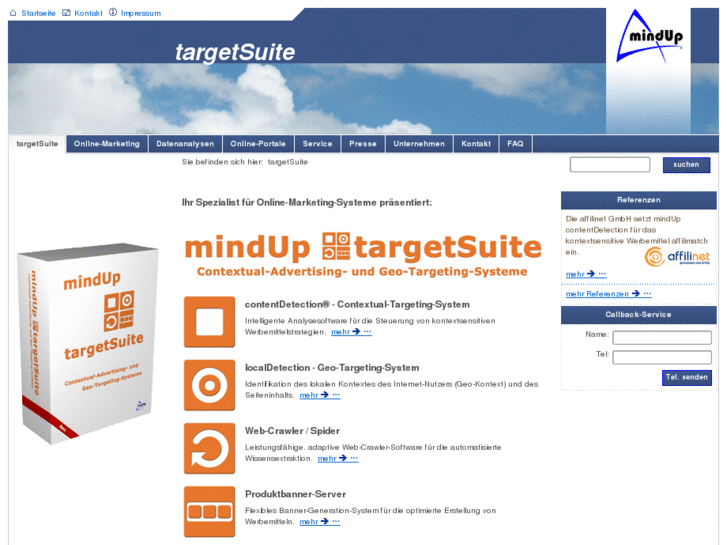Click the Web-Crawler circular arrow icon
The image size is (727, 545).
[x=210, y=449]
